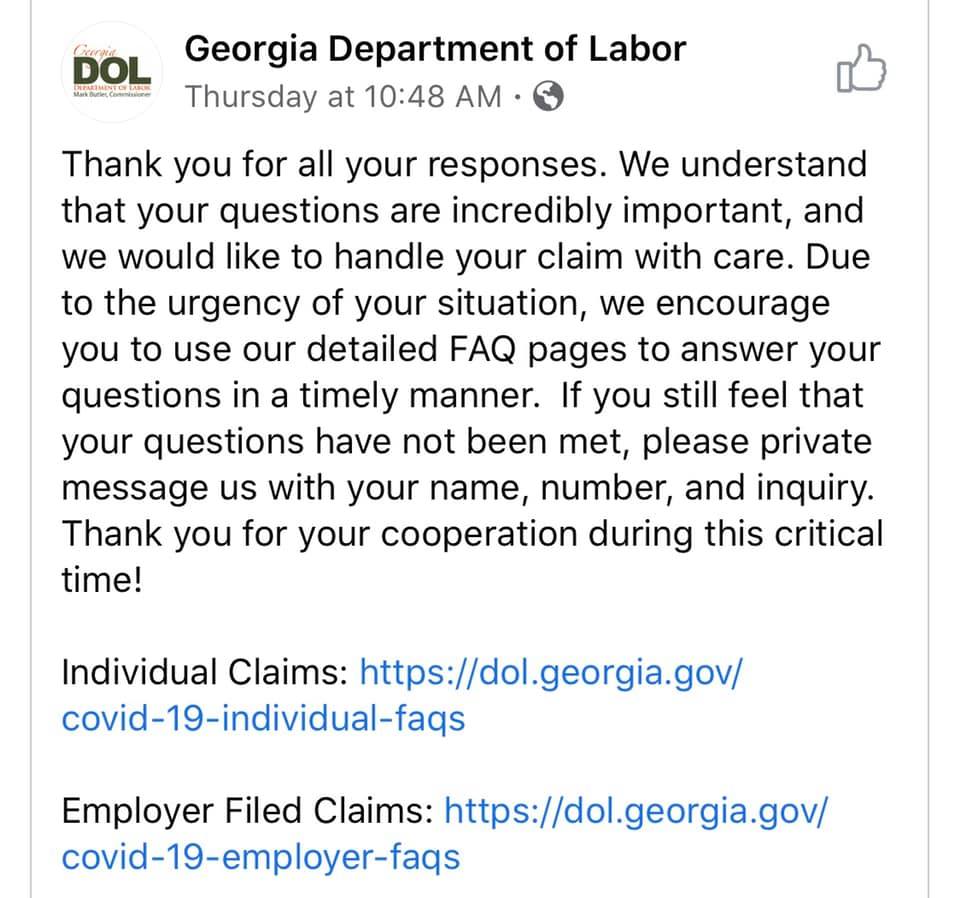Click the Mark Butler Commissioner logo caption
960x898 pixels.
click(111, 94)
